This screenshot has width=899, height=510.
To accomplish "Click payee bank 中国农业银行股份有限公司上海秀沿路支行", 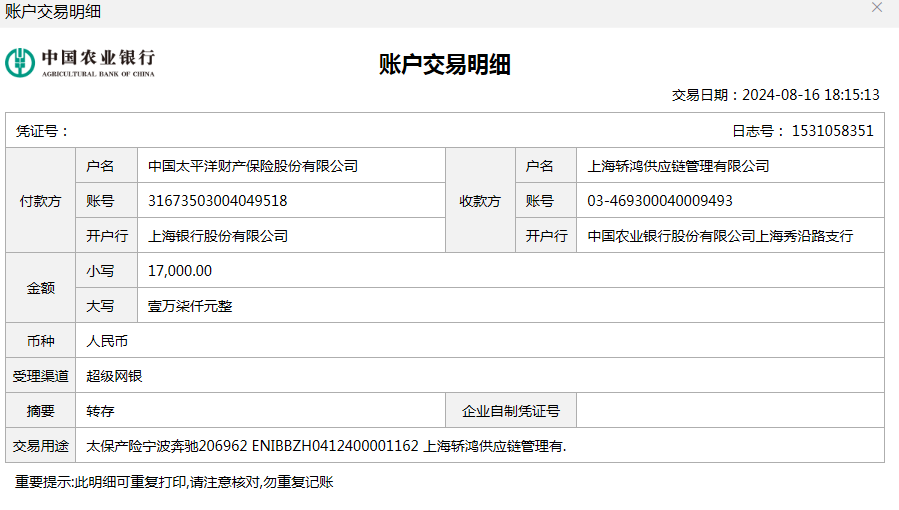I will (720, 236).
